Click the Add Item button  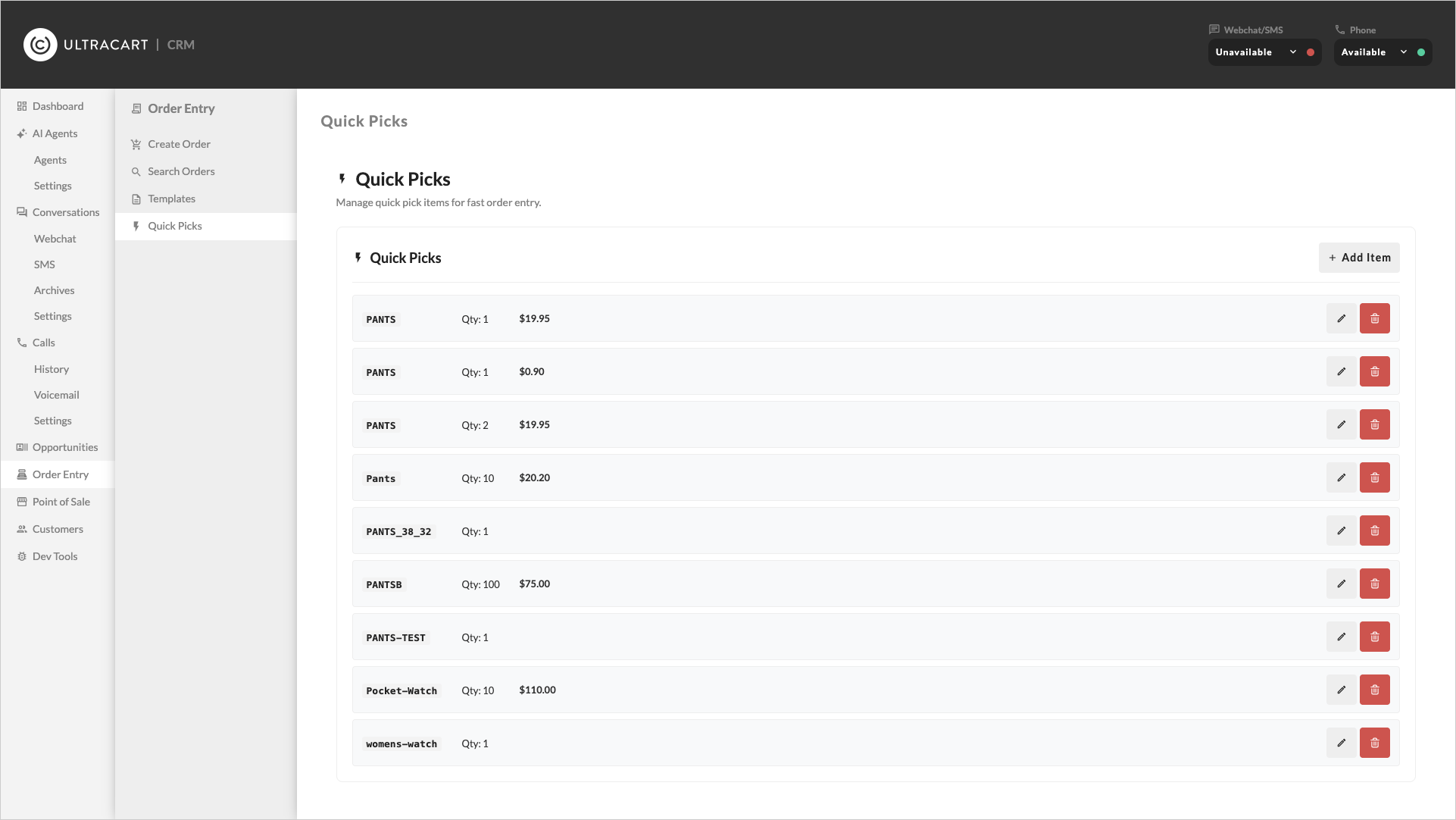point(1359,258)
